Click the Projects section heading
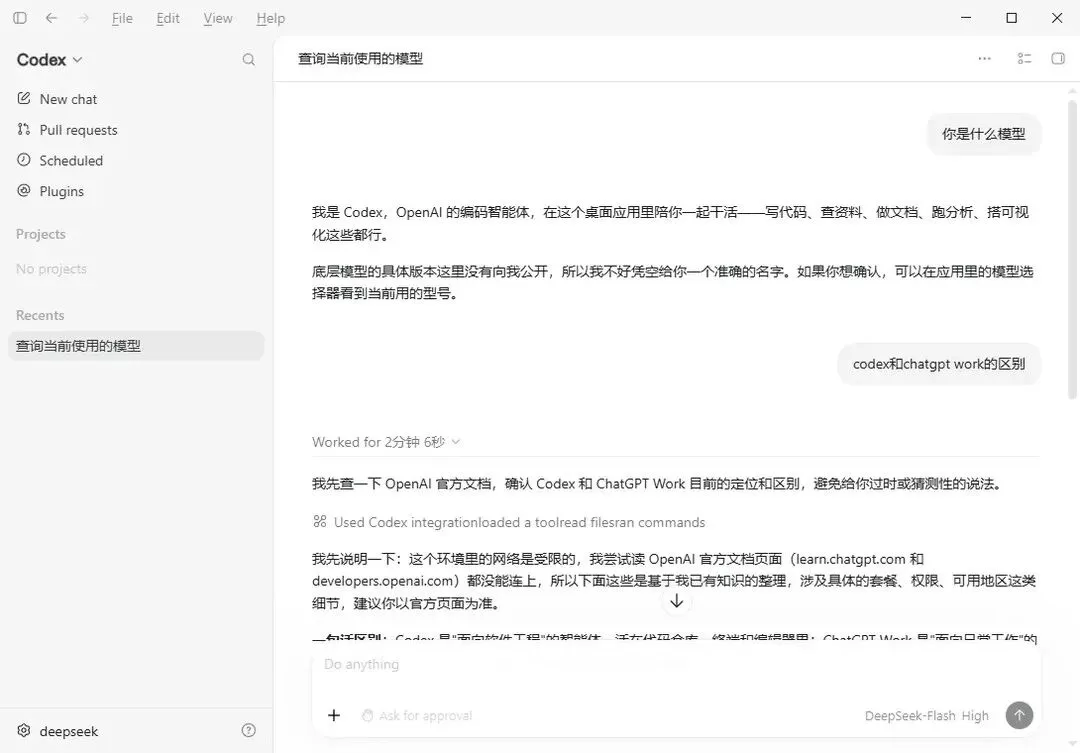The height and width of the screenshot is (753, 1080). point(41,234)
